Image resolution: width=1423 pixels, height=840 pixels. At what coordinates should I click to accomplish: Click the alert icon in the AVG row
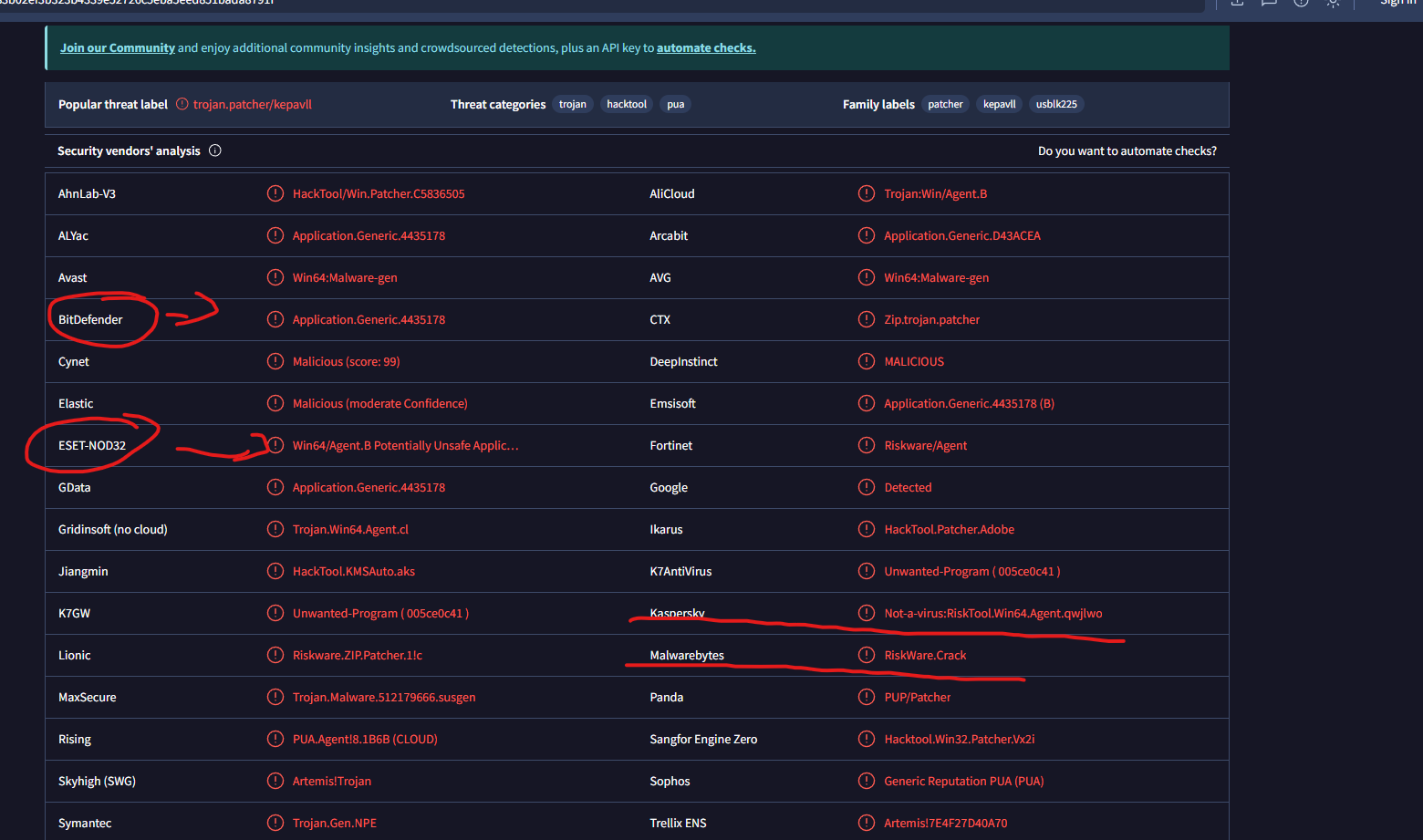coord(867,277)
